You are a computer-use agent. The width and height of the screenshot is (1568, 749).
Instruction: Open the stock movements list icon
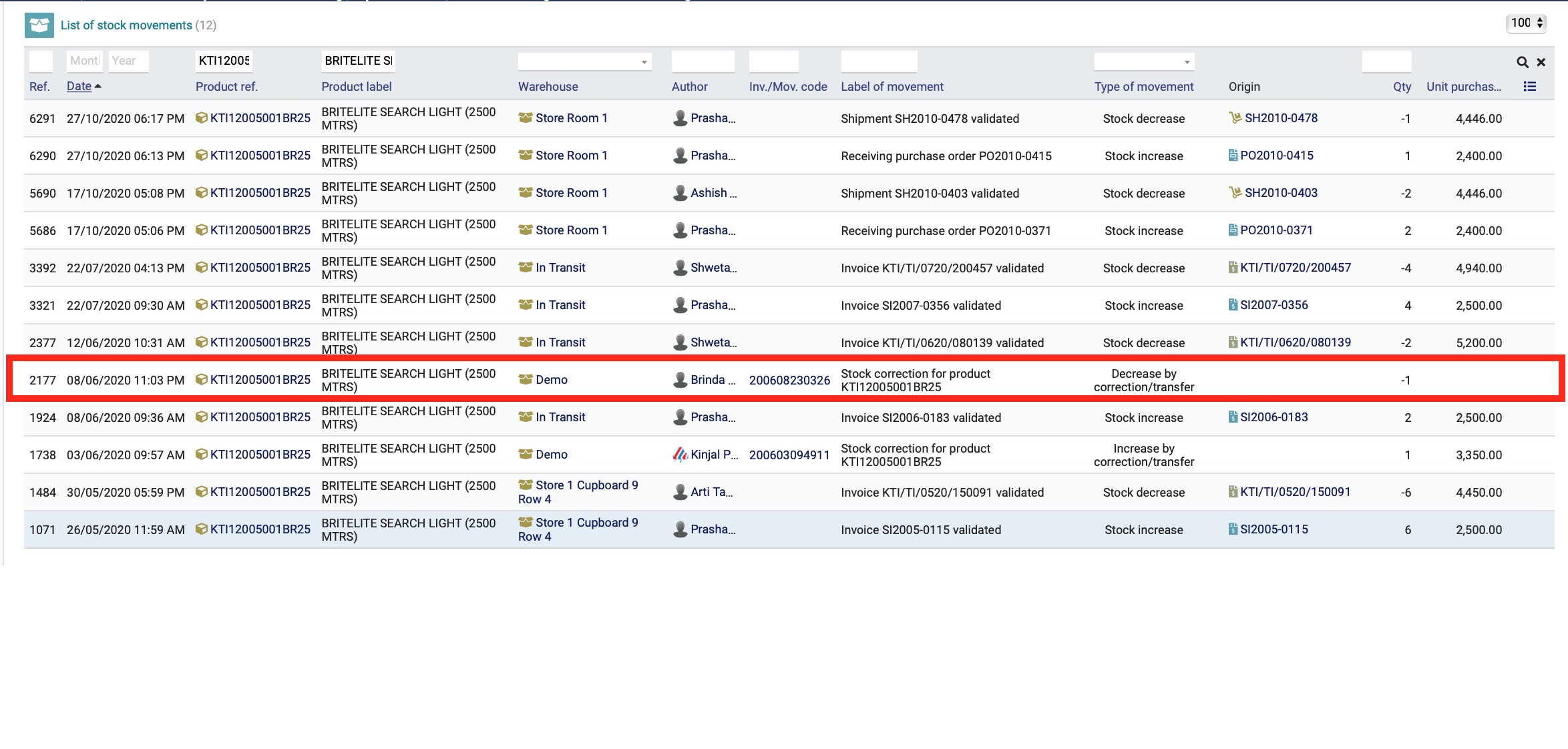click(39, 25)
